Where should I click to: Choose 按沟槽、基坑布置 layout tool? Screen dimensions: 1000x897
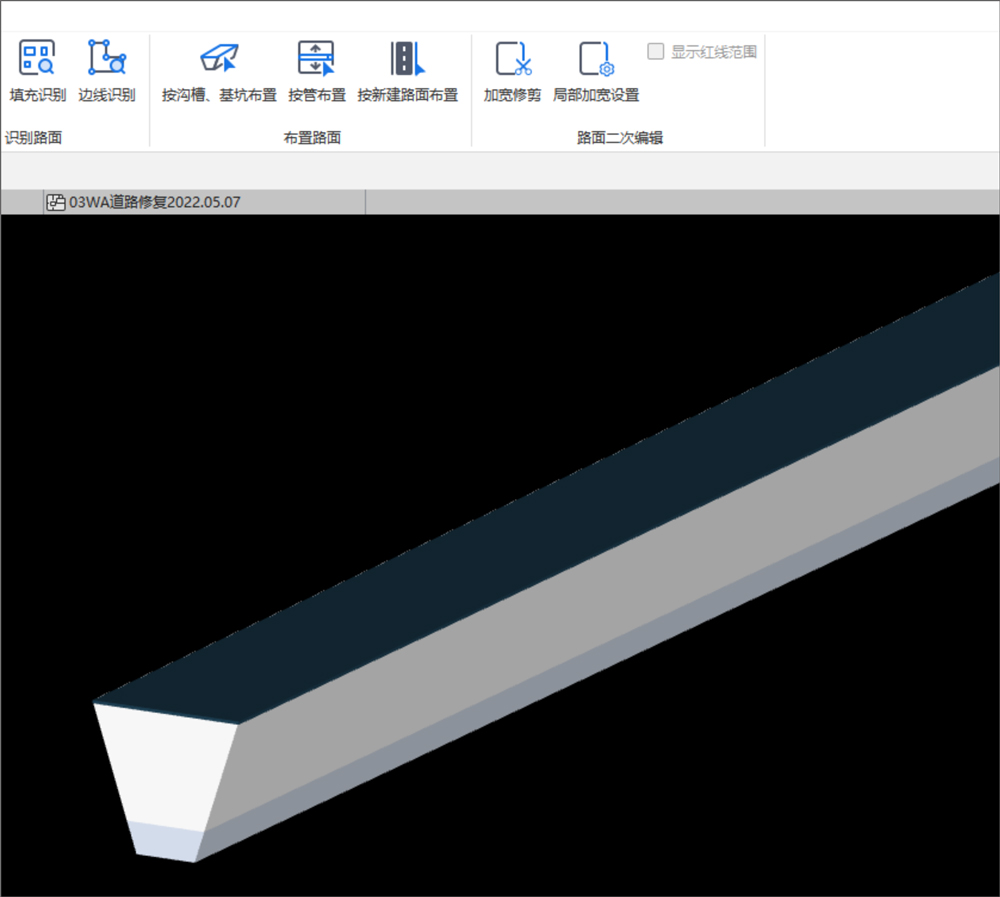(x=219, y=71)
